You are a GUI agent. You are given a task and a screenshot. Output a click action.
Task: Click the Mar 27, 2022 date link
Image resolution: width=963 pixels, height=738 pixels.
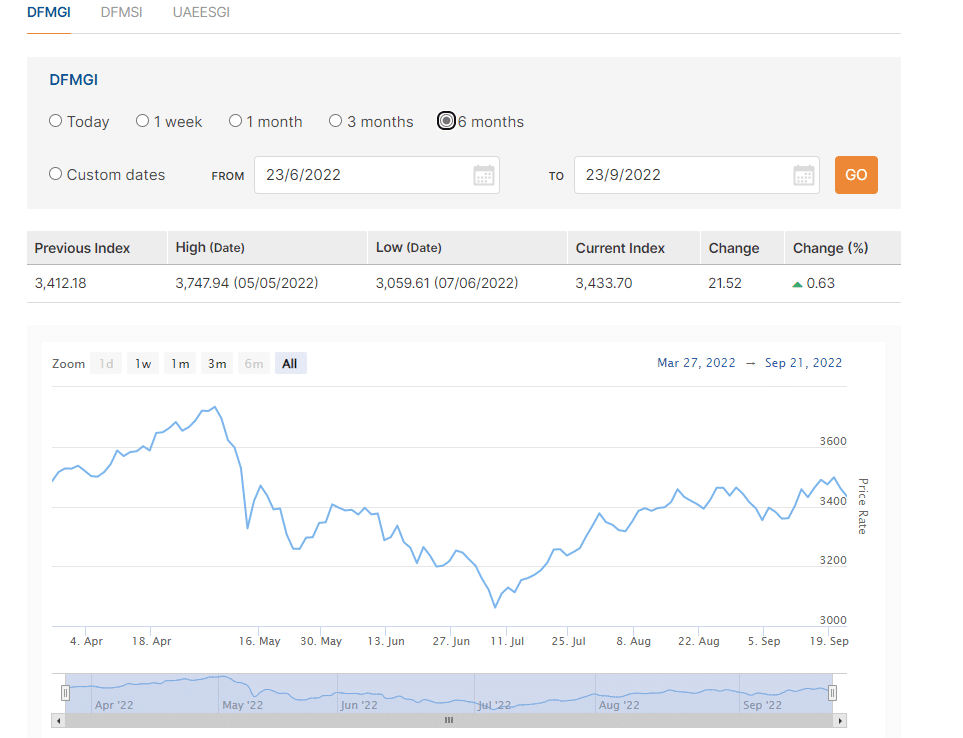696,363
